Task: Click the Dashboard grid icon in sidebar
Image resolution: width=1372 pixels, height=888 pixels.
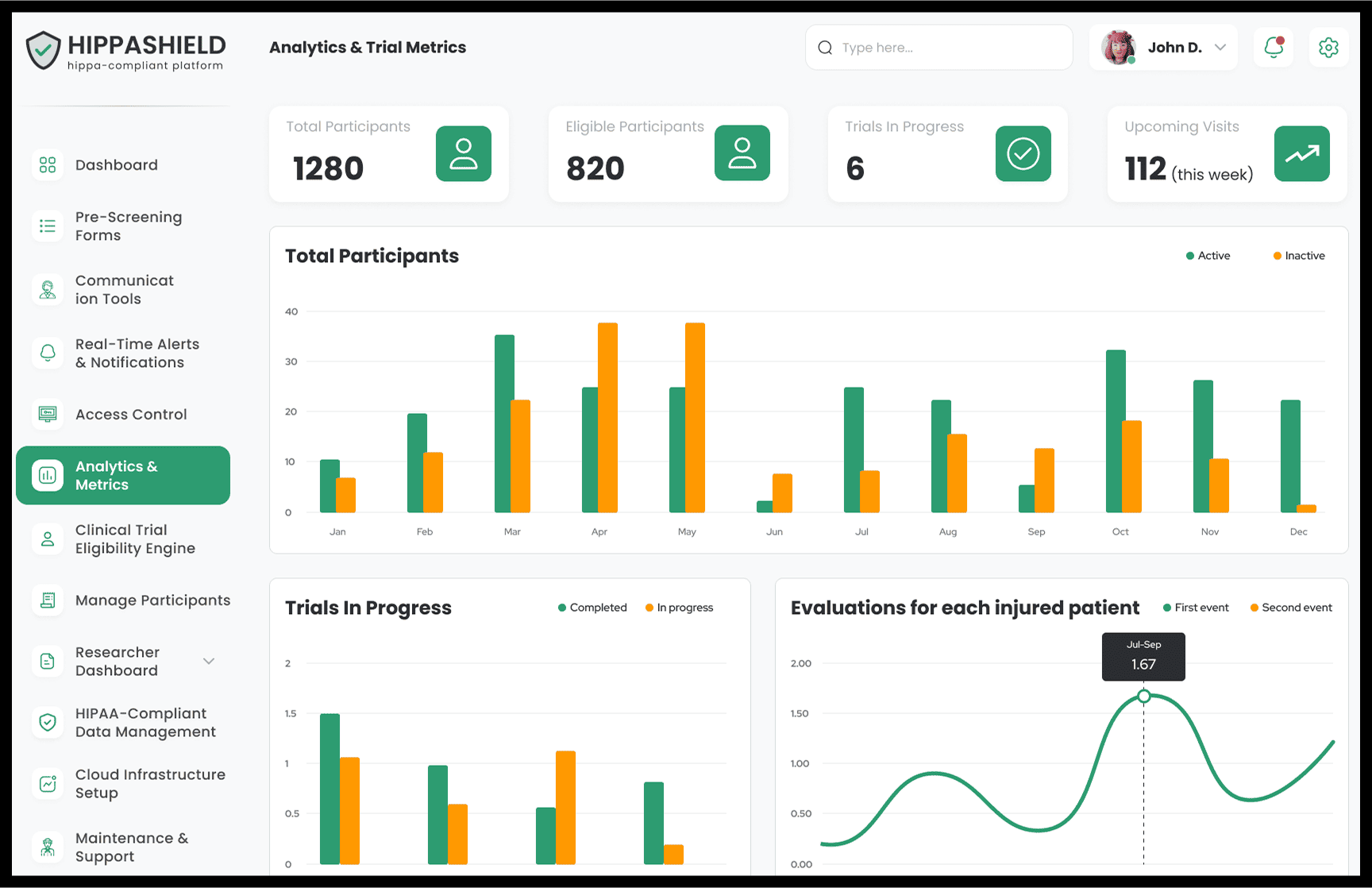Action: tap(48, 164)
